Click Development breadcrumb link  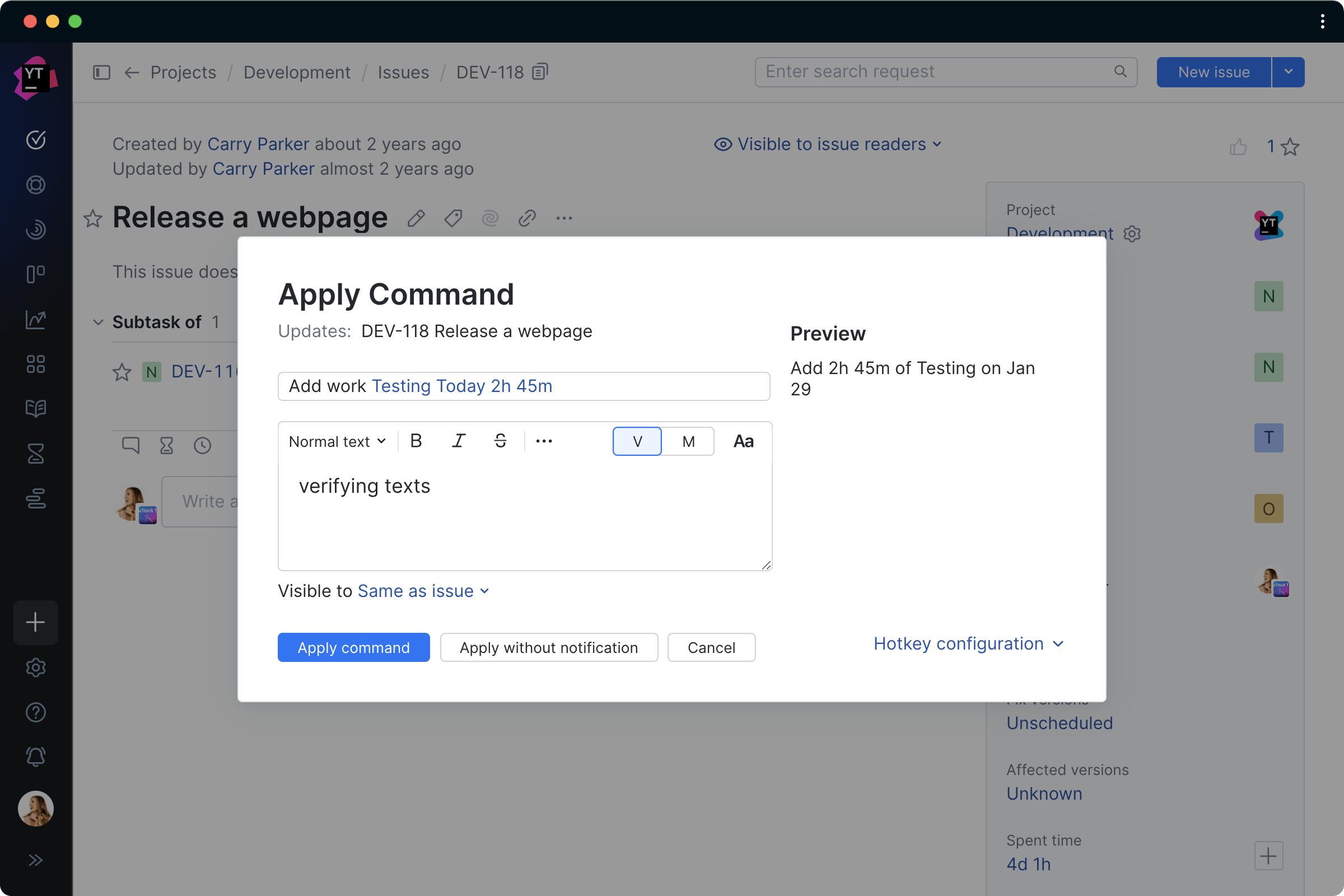click(297, 73)
